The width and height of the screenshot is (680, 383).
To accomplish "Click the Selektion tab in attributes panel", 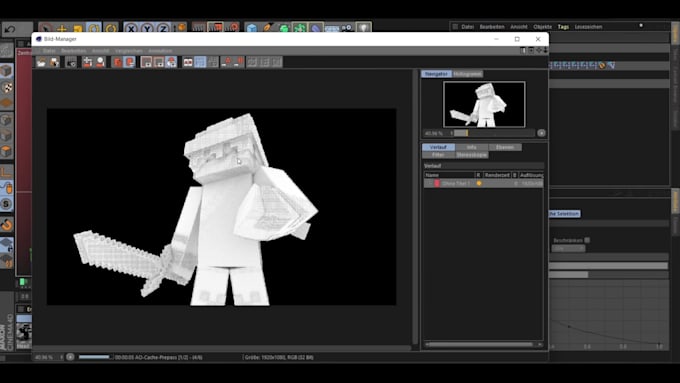I will point(564,214).
